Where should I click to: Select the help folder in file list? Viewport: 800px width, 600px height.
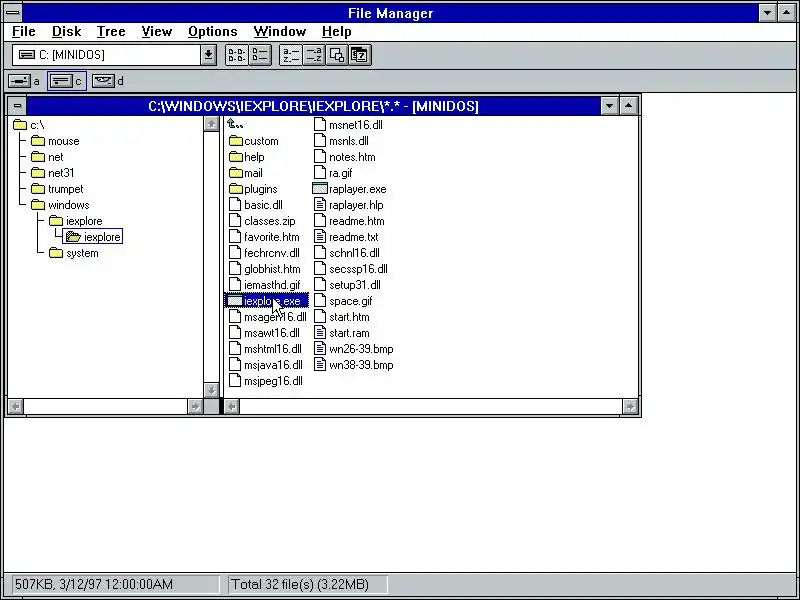pyautogui.click(x=246, y=157)
